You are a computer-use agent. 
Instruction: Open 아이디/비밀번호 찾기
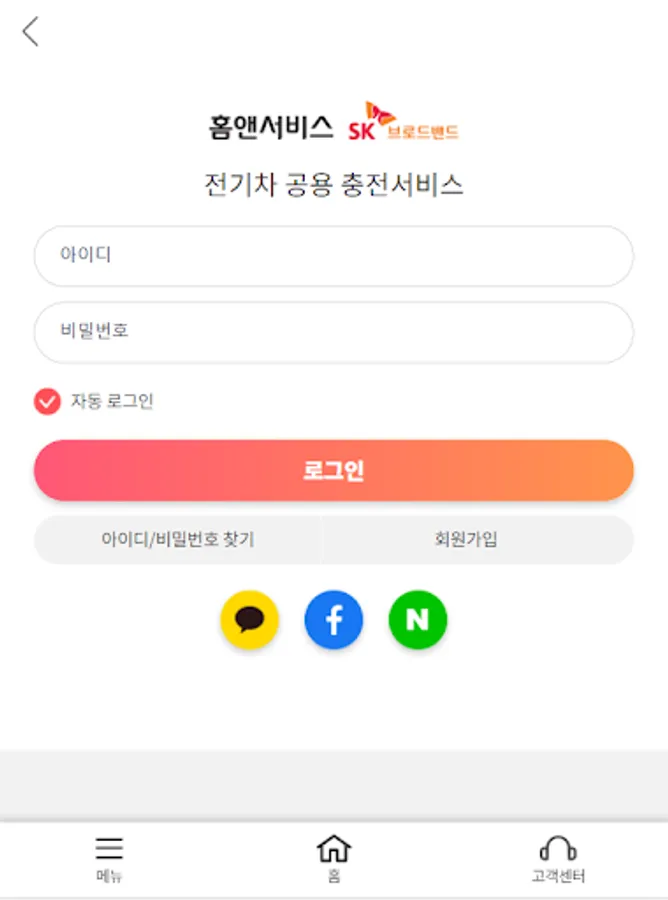[x=178, y=540]
